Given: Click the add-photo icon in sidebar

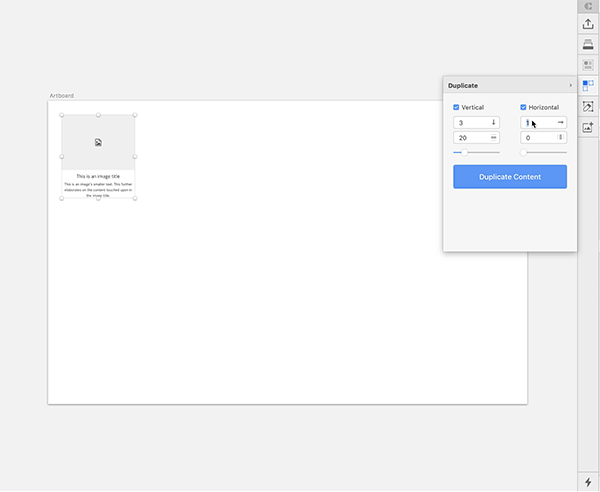Looking at the screenshot, I should pos(588,127).
